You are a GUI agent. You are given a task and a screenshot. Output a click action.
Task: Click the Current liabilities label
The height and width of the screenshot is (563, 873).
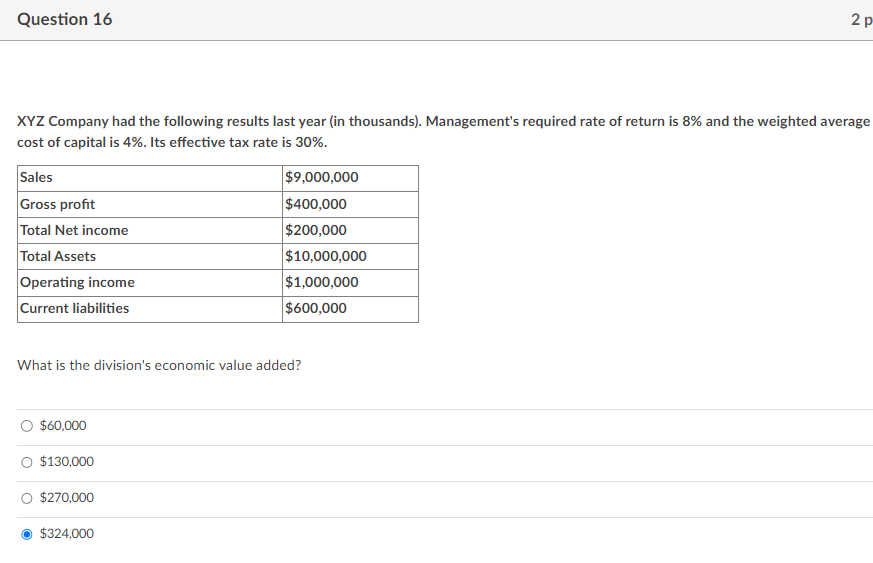[x=75, y=308]
